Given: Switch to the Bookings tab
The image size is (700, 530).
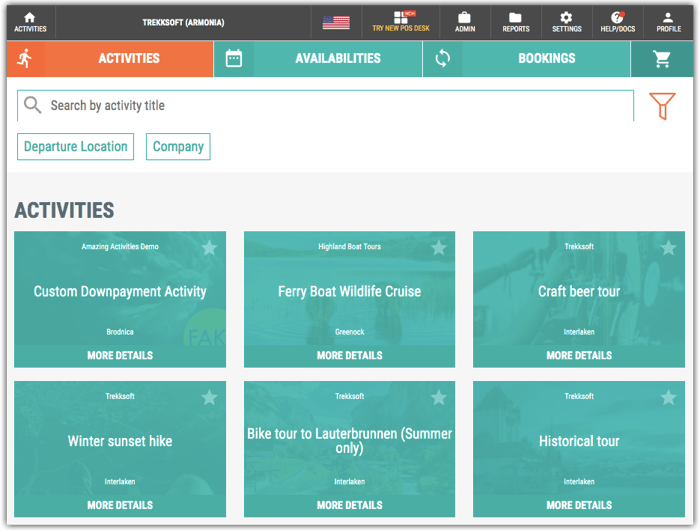Looking at the screenshot, I should click(546, 59).
